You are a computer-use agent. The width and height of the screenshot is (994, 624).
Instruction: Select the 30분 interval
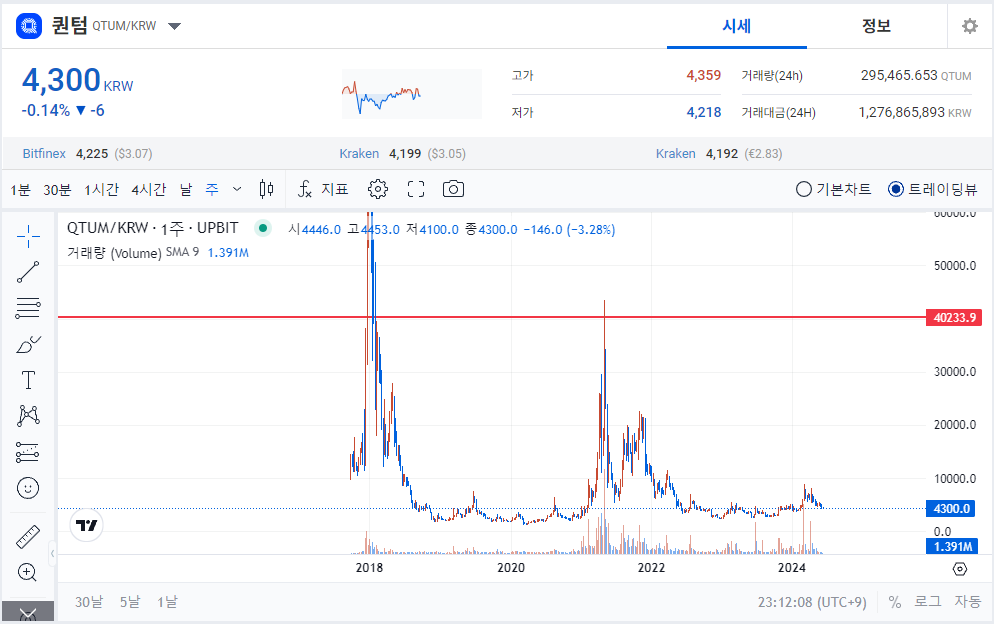point(57,189)
